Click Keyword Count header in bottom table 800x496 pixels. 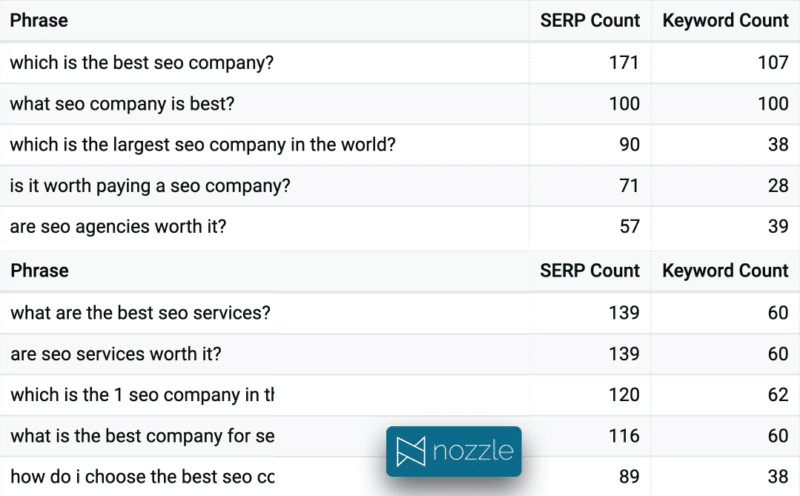(725, 270)
